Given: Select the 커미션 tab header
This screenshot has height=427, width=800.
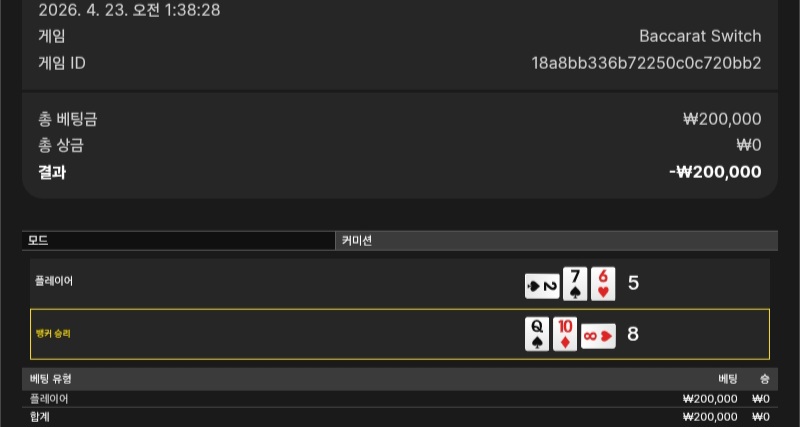Looking at the screenshot, I should point(557,241).
